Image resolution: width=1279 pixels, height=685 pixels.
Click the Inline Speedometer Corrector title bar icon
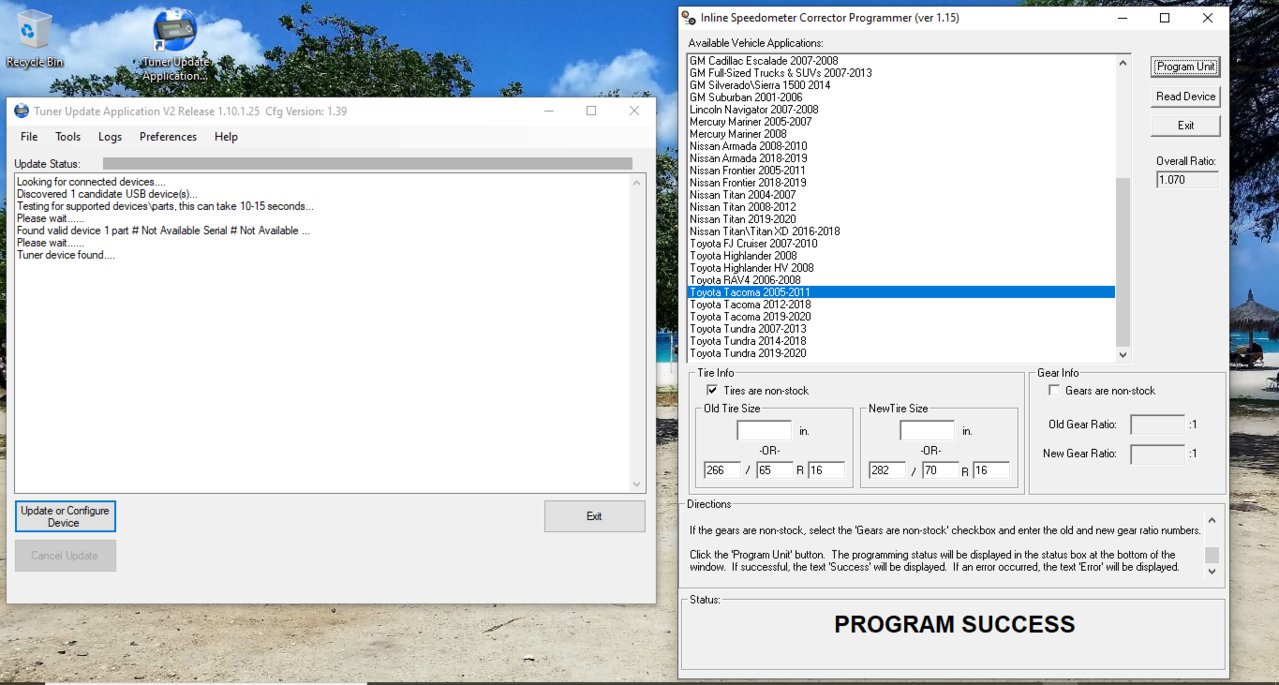click(x=689, y=18)
